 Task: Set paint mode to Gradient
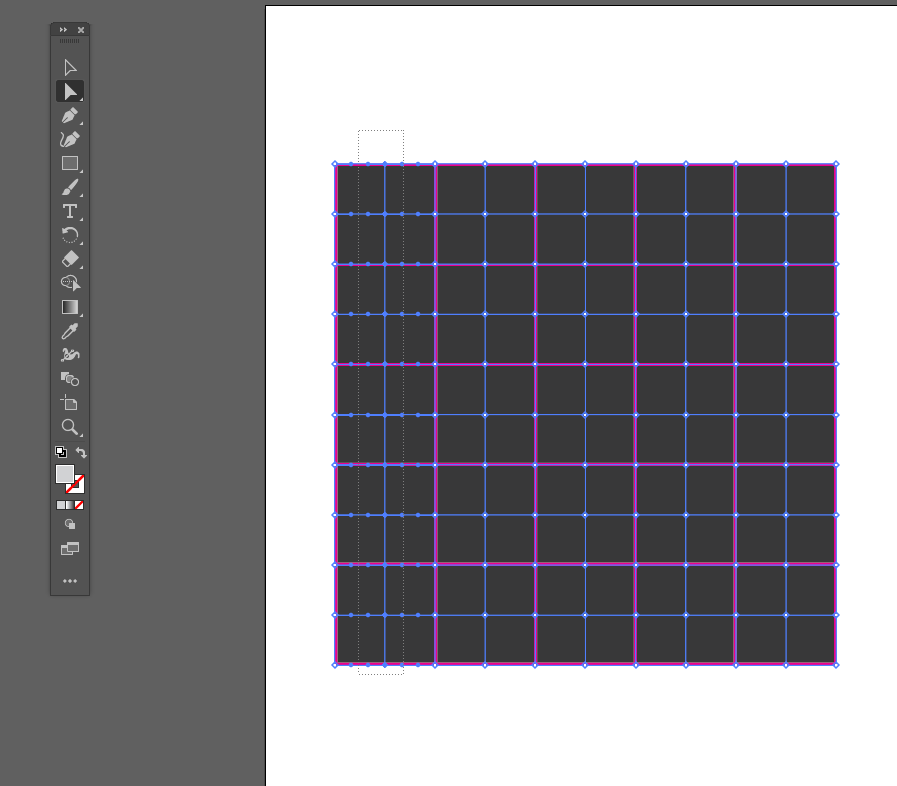(x=70, y=505)
